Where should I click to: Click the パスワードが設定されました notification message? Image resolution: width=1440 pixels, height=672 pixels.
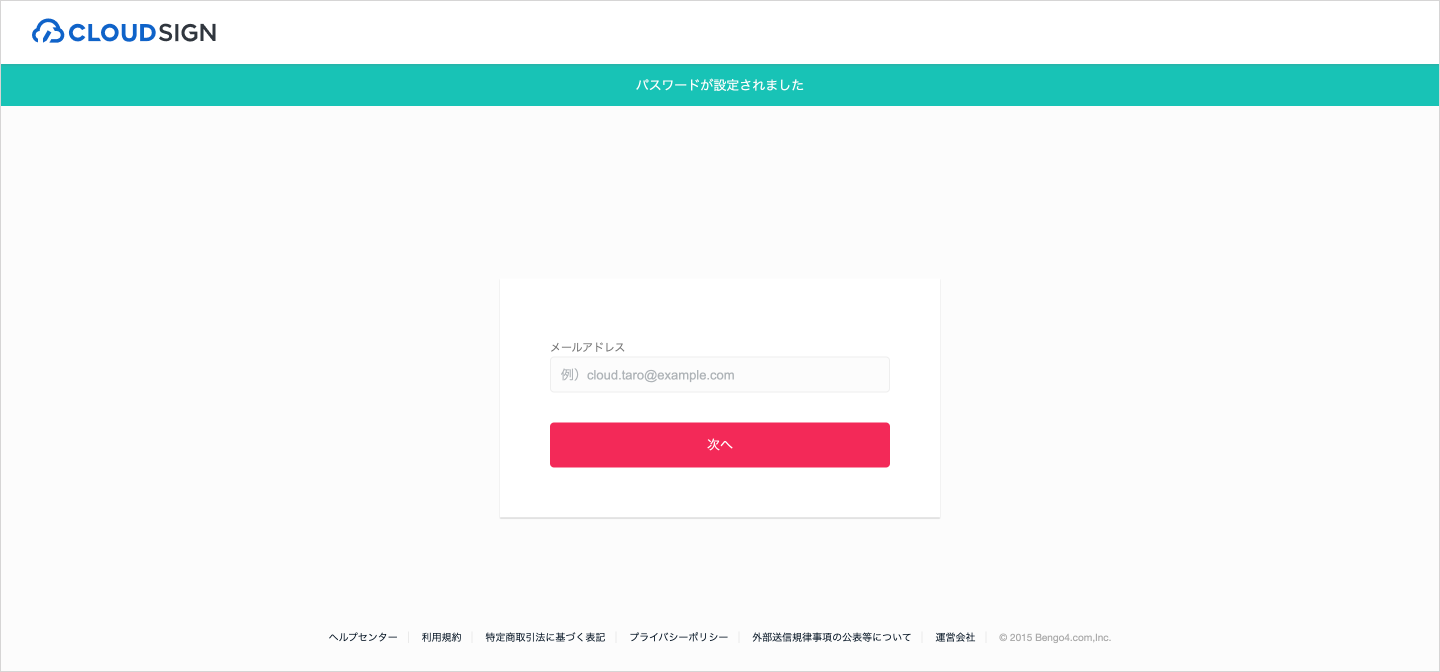(x=719, y=85)
